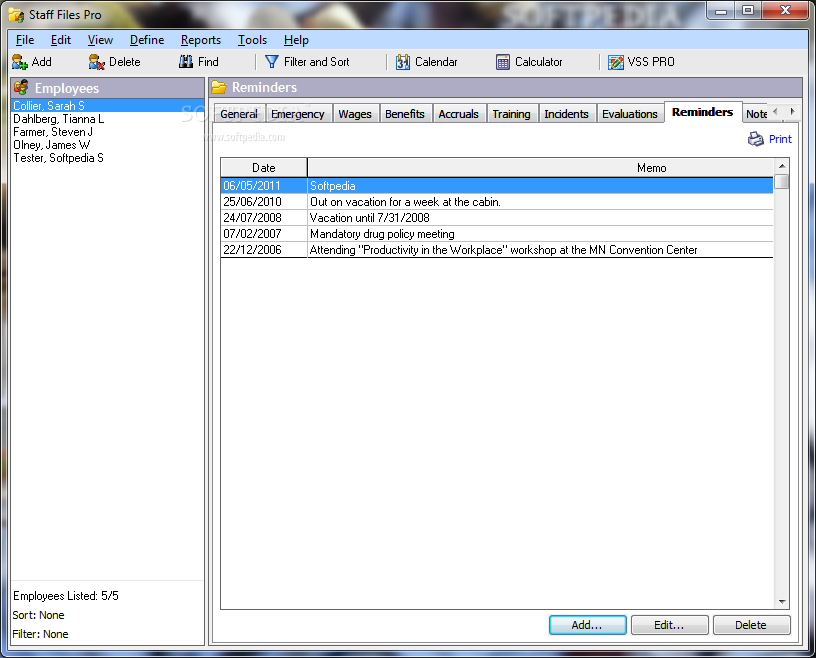Viewport: 816px width, 658px height.
Task: Click the reminders list scroll up arrow
Action: tap(782, 166)
